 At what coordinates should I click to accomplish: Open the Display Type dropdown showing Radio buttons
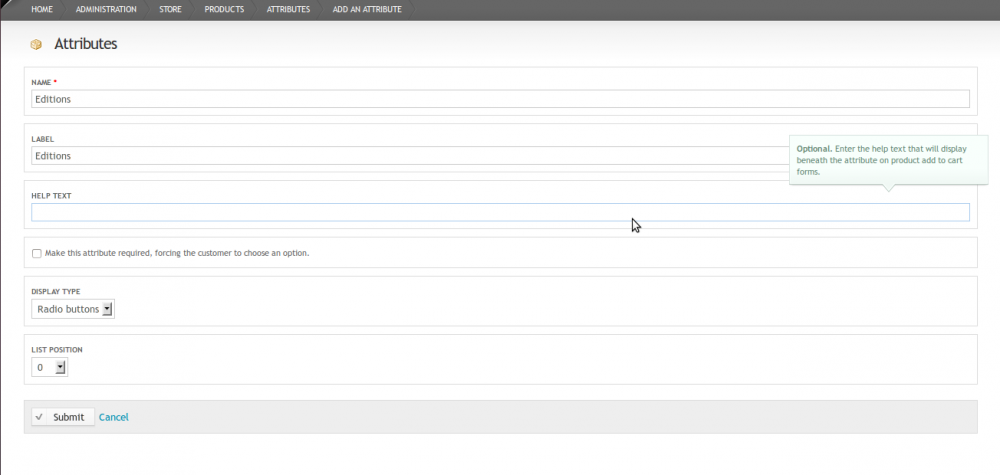[x=73, y=310]
